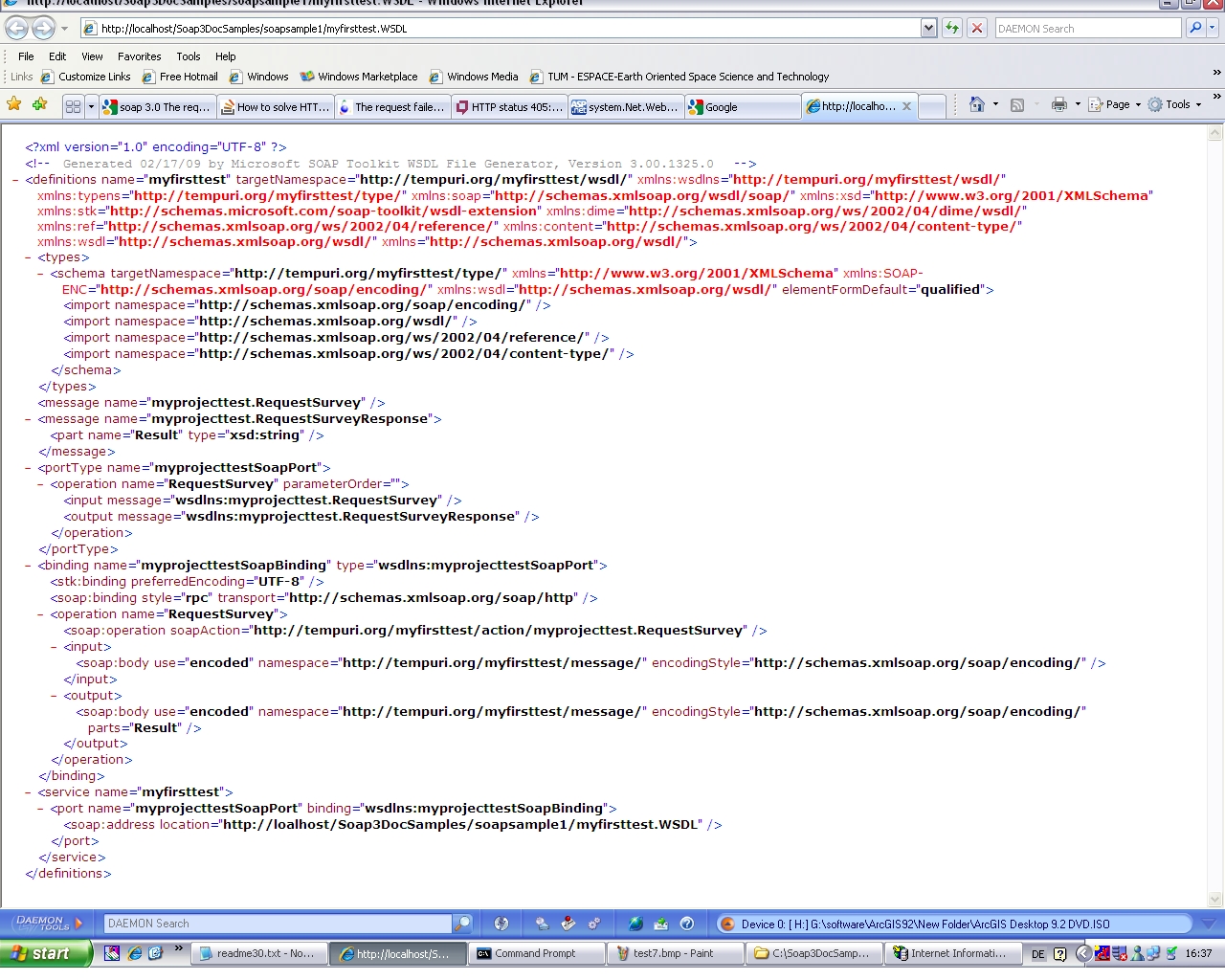
Task: Open the Tools gear command menu
Action: click(x=1174, y=104)
